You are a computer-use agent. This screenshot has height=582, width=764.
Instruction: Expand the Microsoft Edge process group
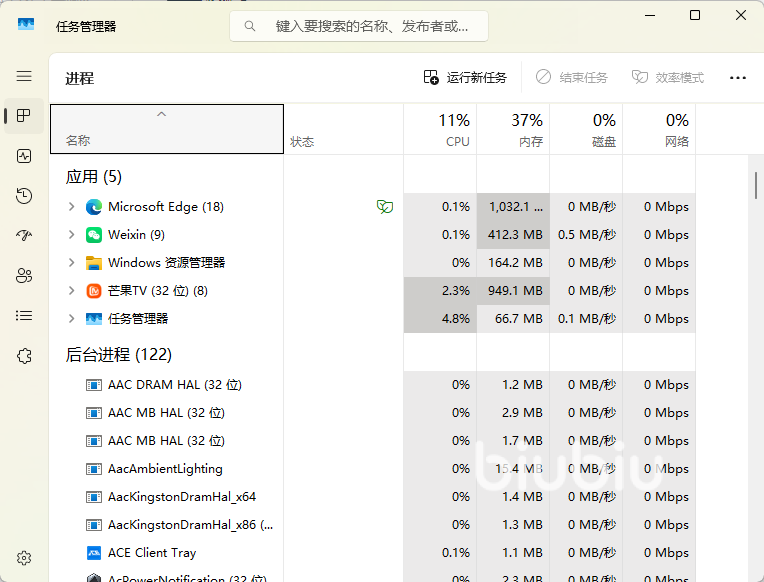[71, 207]
